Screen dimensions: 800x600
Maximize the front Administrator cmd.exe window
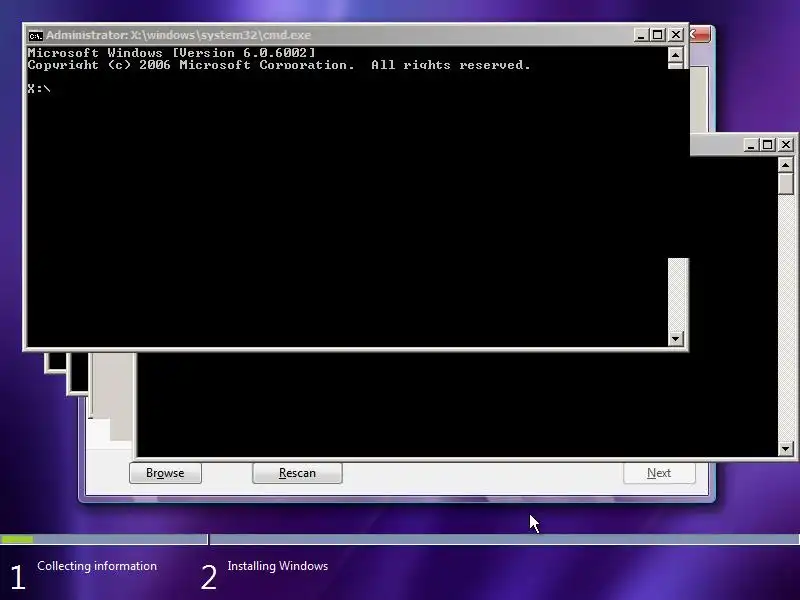click(x=658, y=35)
